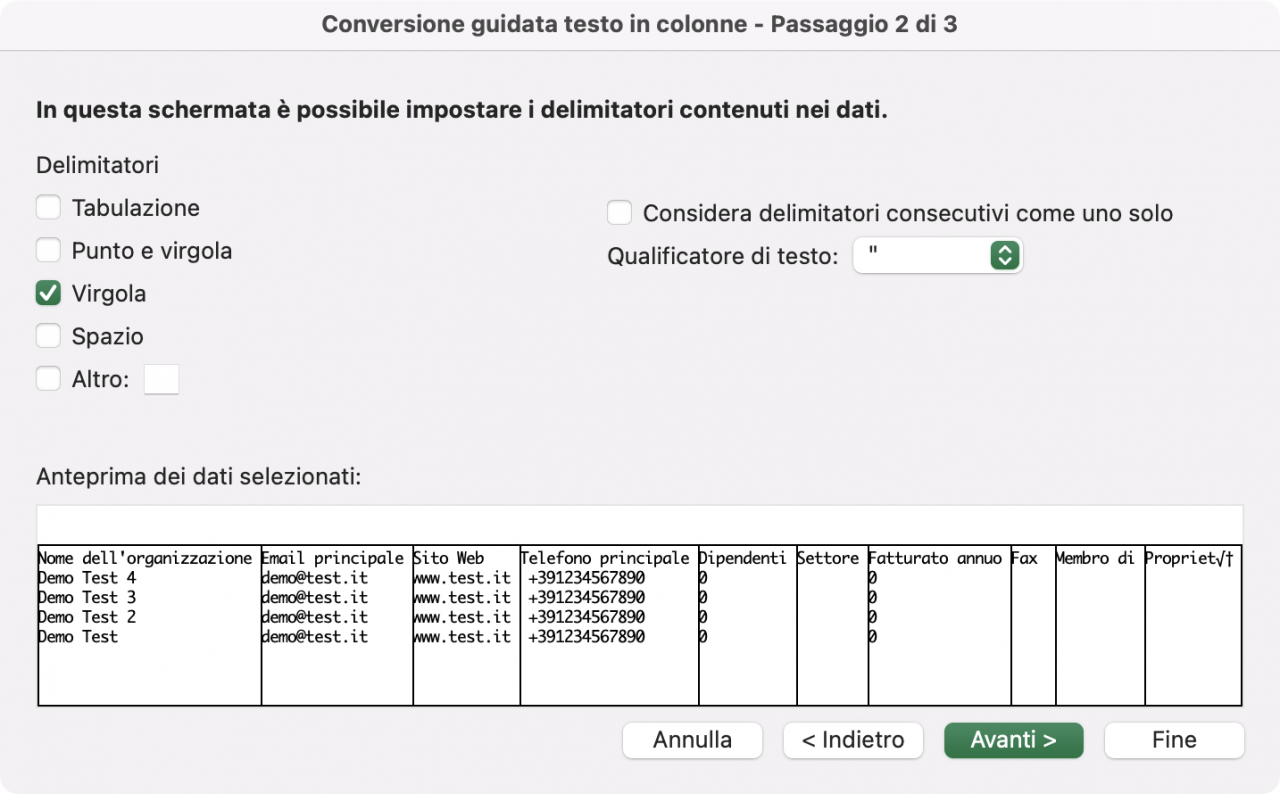
Task: Click the green arrows of text qualifier
Action: 1004,256
